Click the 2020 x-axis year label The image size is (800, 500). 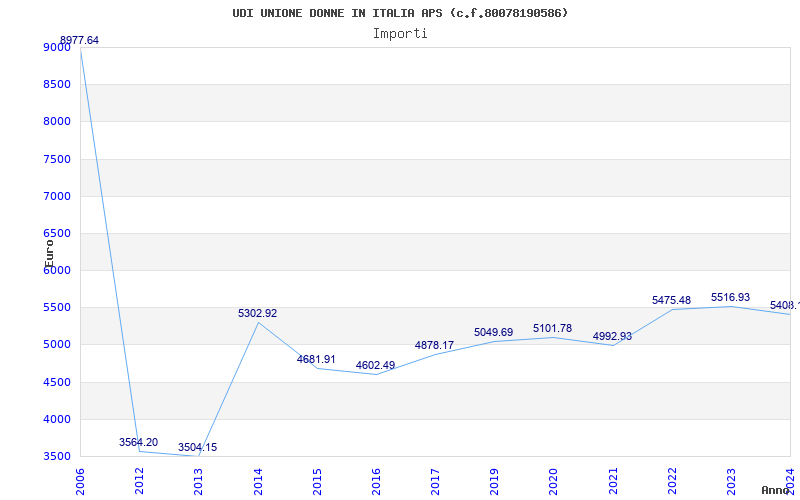[x=554, y=482]
